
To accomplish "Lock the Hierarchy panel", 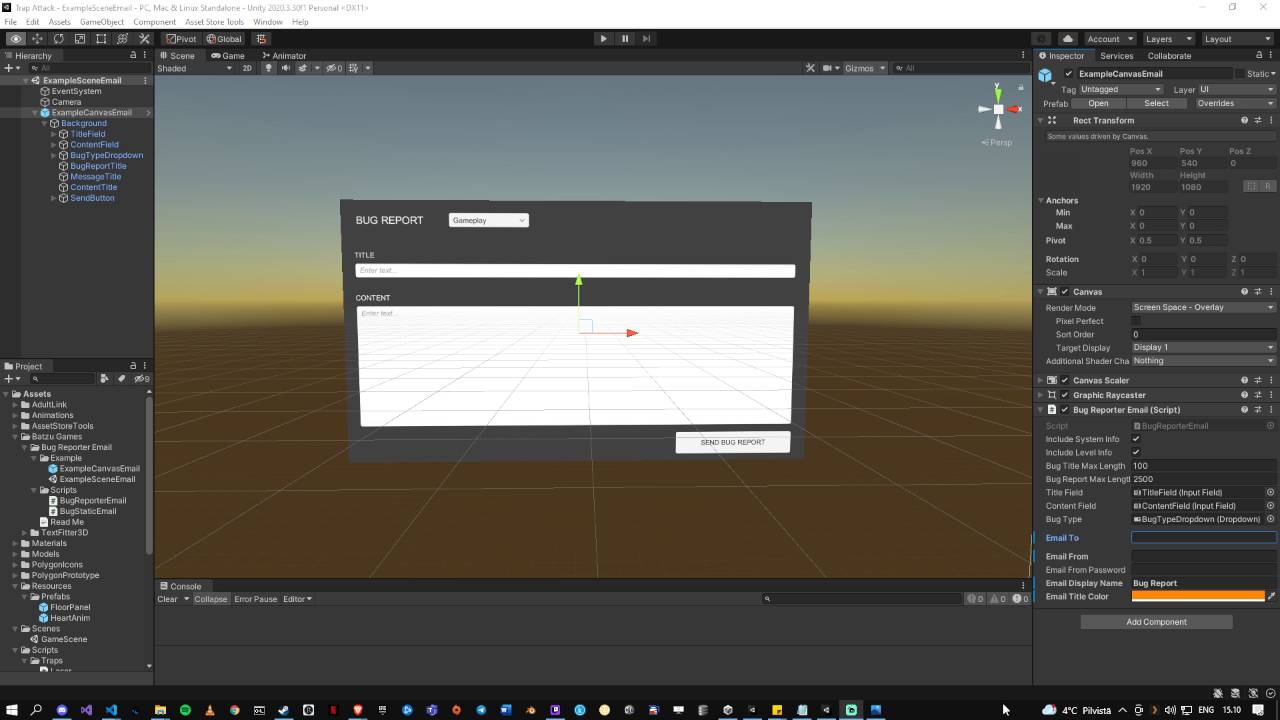I will [x=133, y=56].
